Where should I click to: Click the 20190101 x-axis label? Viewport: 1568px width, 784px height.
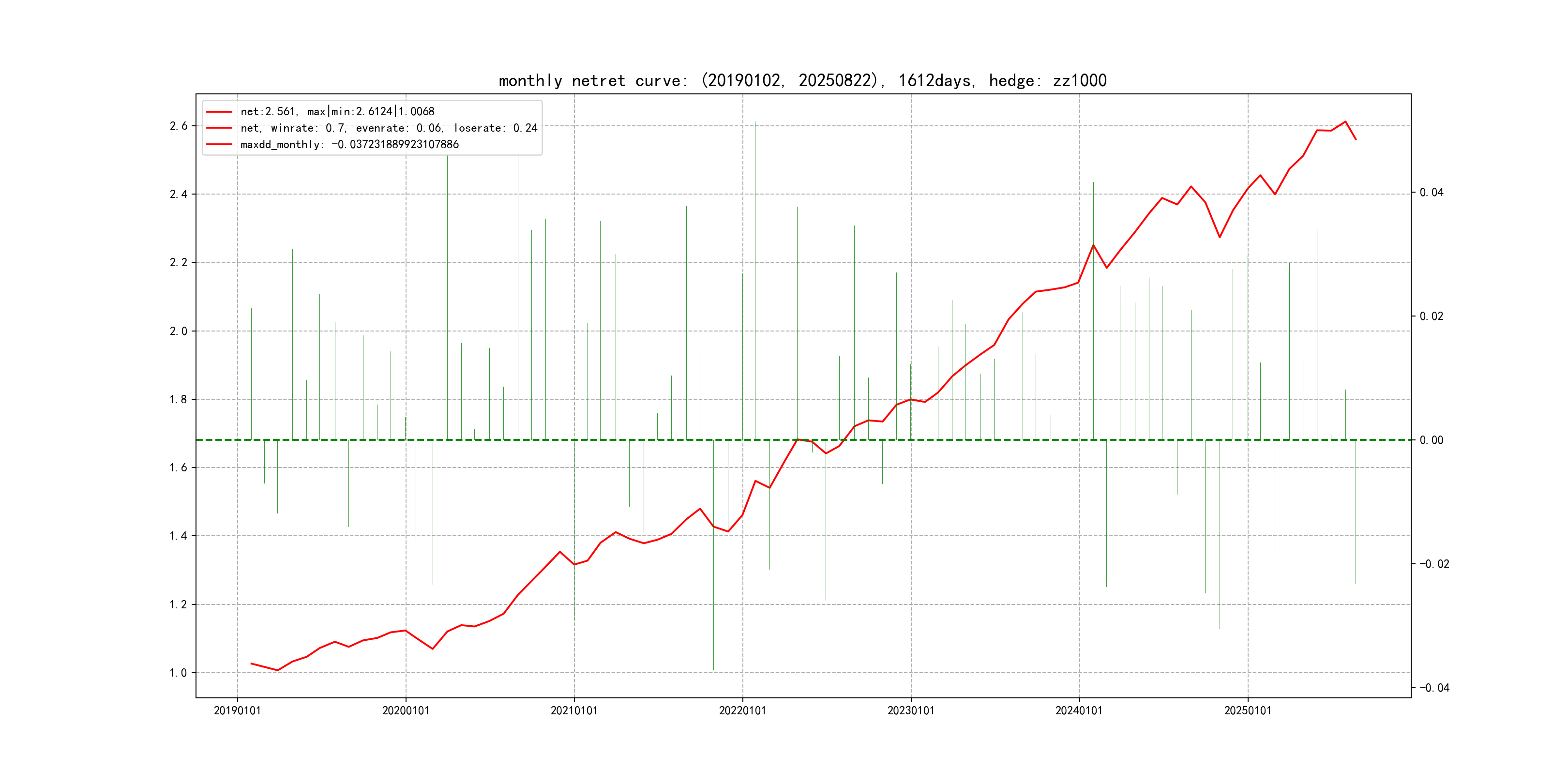(x=238, y=710)
